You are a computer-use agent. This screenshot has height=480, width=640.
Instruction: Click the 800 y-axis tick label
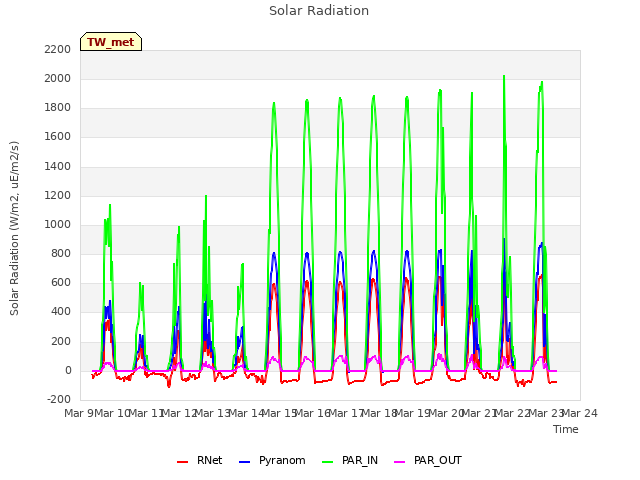tap(61, 253)
